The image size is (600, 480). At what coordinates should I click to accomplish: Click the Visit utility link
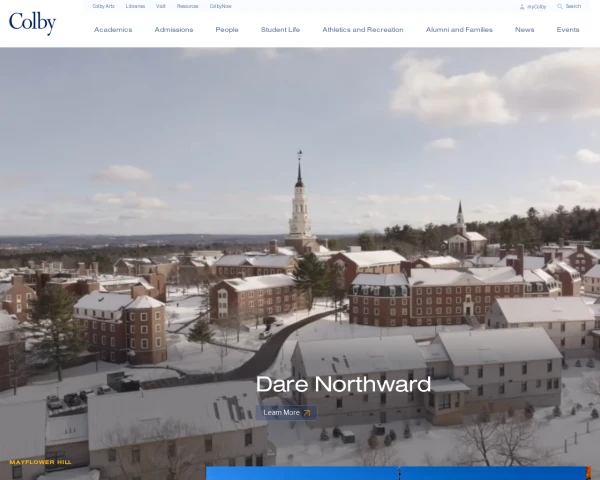[x=161, y=6]
